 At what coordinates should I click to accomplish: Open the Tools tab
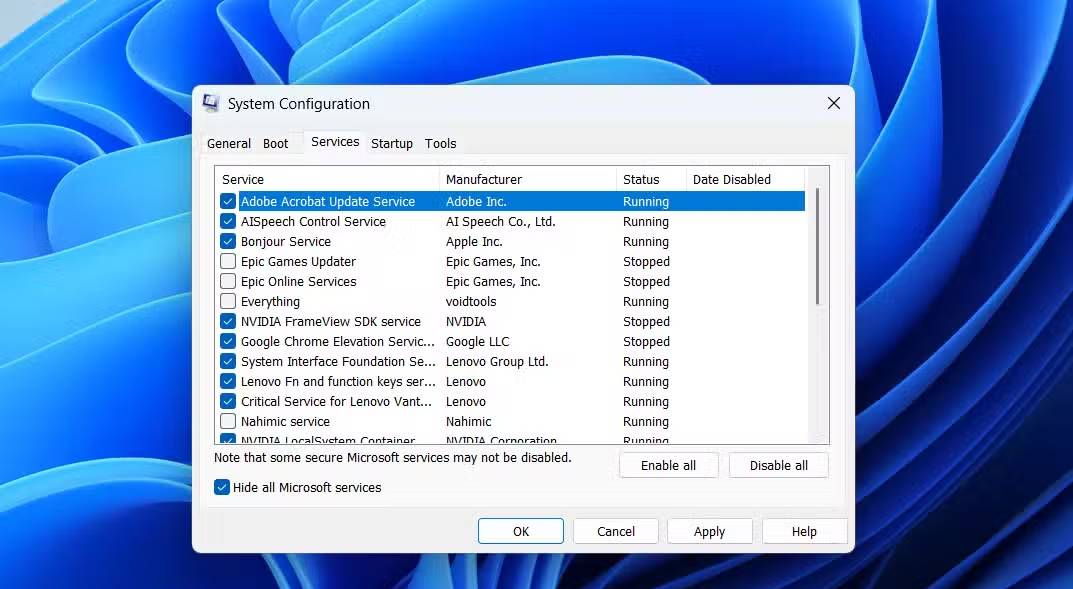click(x=440, y=143)
